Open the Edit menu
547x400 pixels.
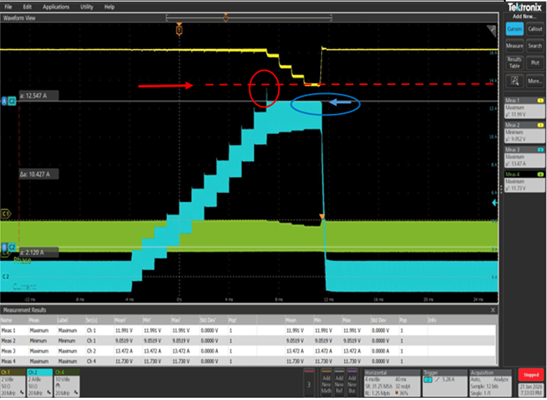point(27,7)
